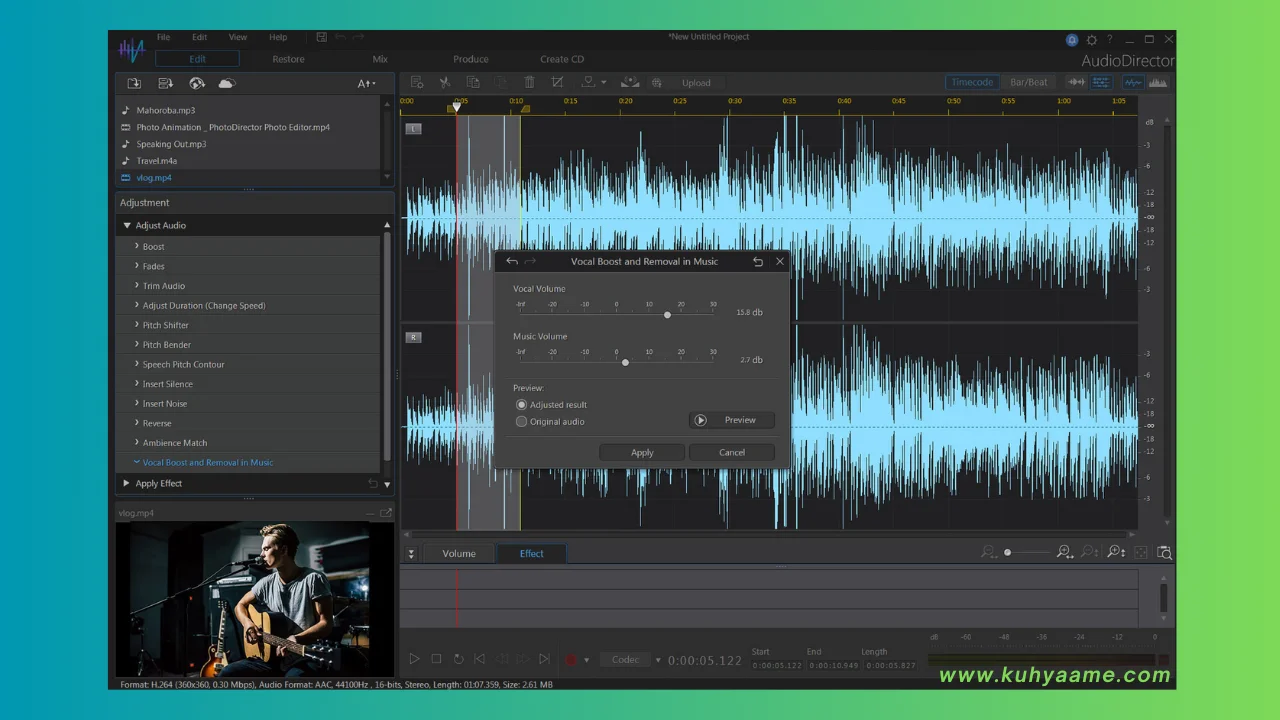Undock the vlog.mp4 preview window

[x=386, y=513]
